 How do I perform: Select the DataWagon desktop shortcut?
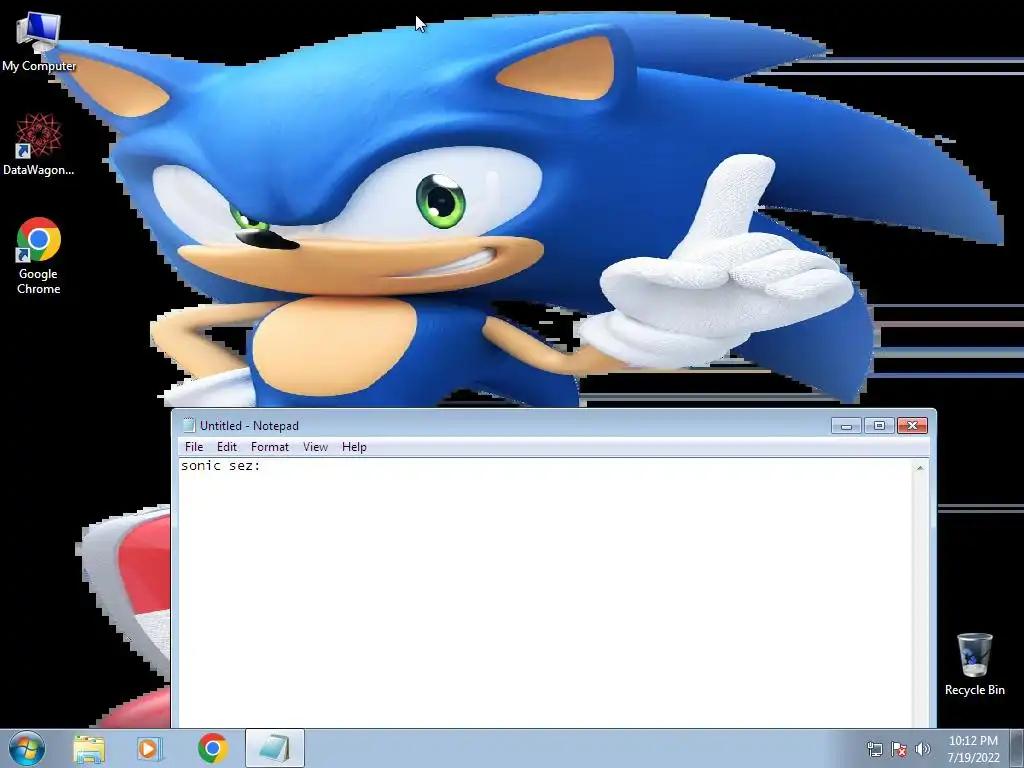[x=39, y=144]
